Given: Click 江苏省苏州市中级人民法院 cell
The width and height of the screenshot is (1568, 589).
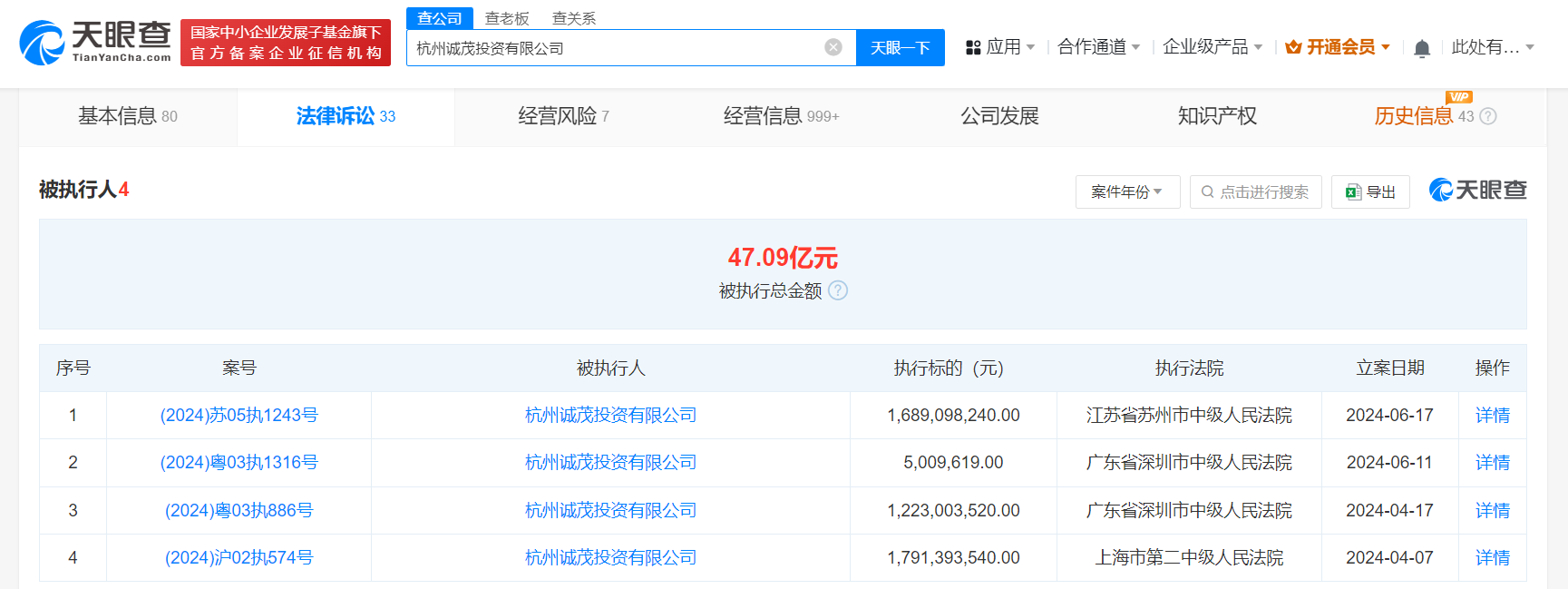Looking at the screenshot, I should [x=1189, y=415].
